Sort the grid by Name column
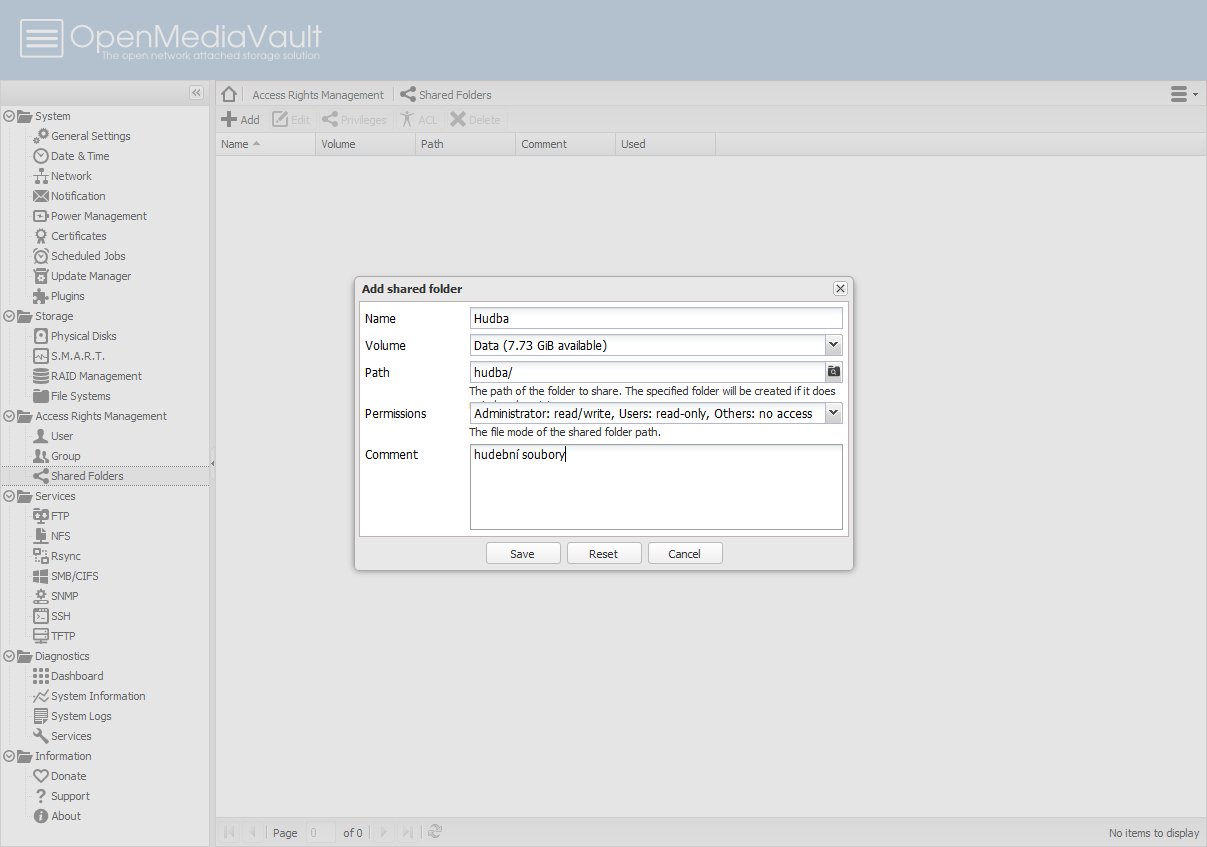 pyautogui.click(x=265, y=144)
